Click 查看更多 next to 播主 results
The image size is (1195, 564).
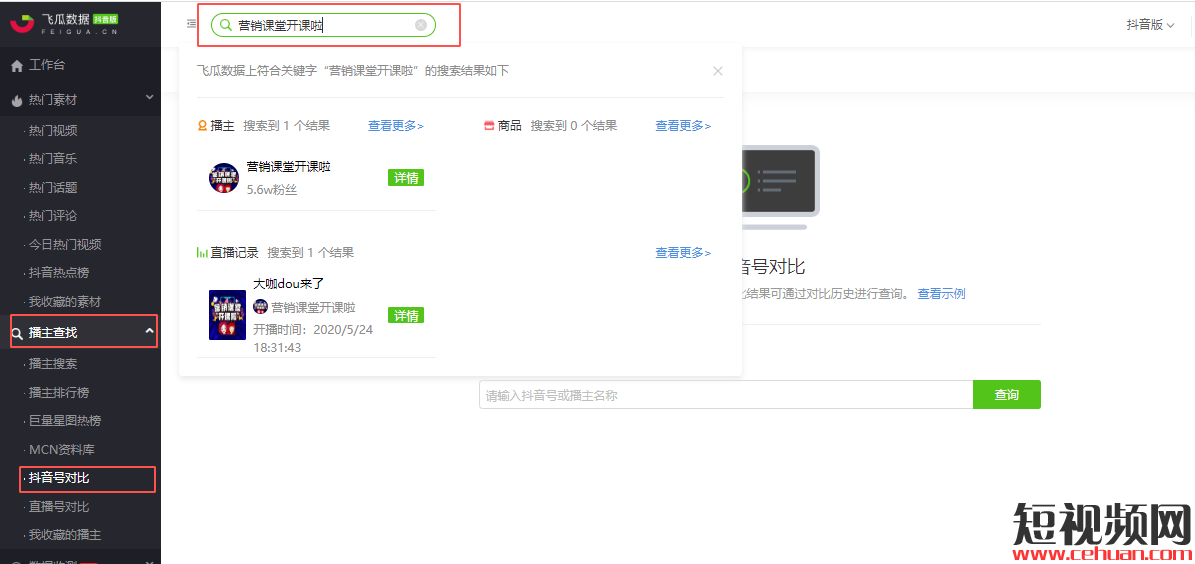395,126
